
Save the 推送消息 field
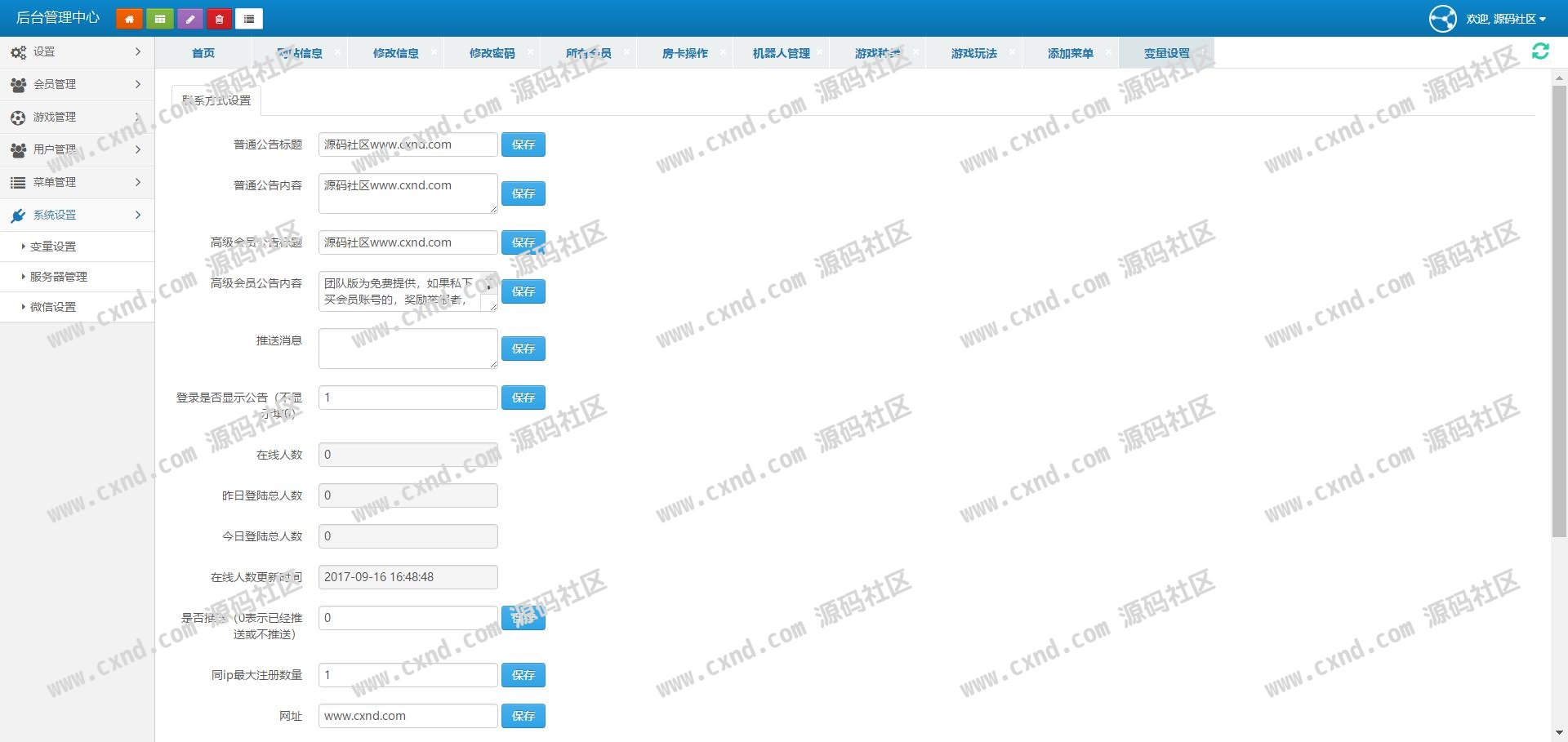point(523,349)
